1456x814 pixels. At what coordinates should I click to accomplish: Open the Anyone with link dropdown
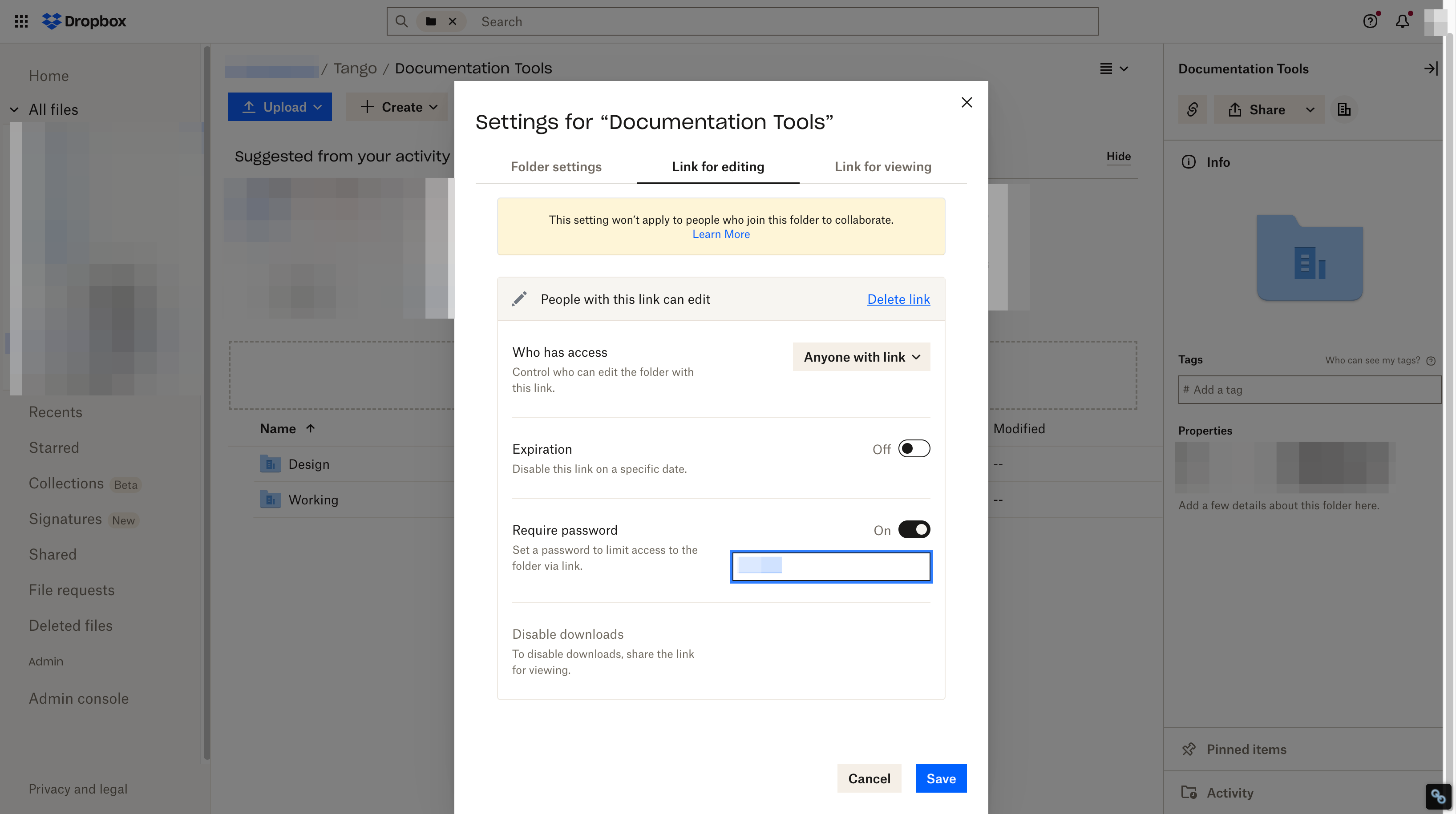click(x=861, y=357)
